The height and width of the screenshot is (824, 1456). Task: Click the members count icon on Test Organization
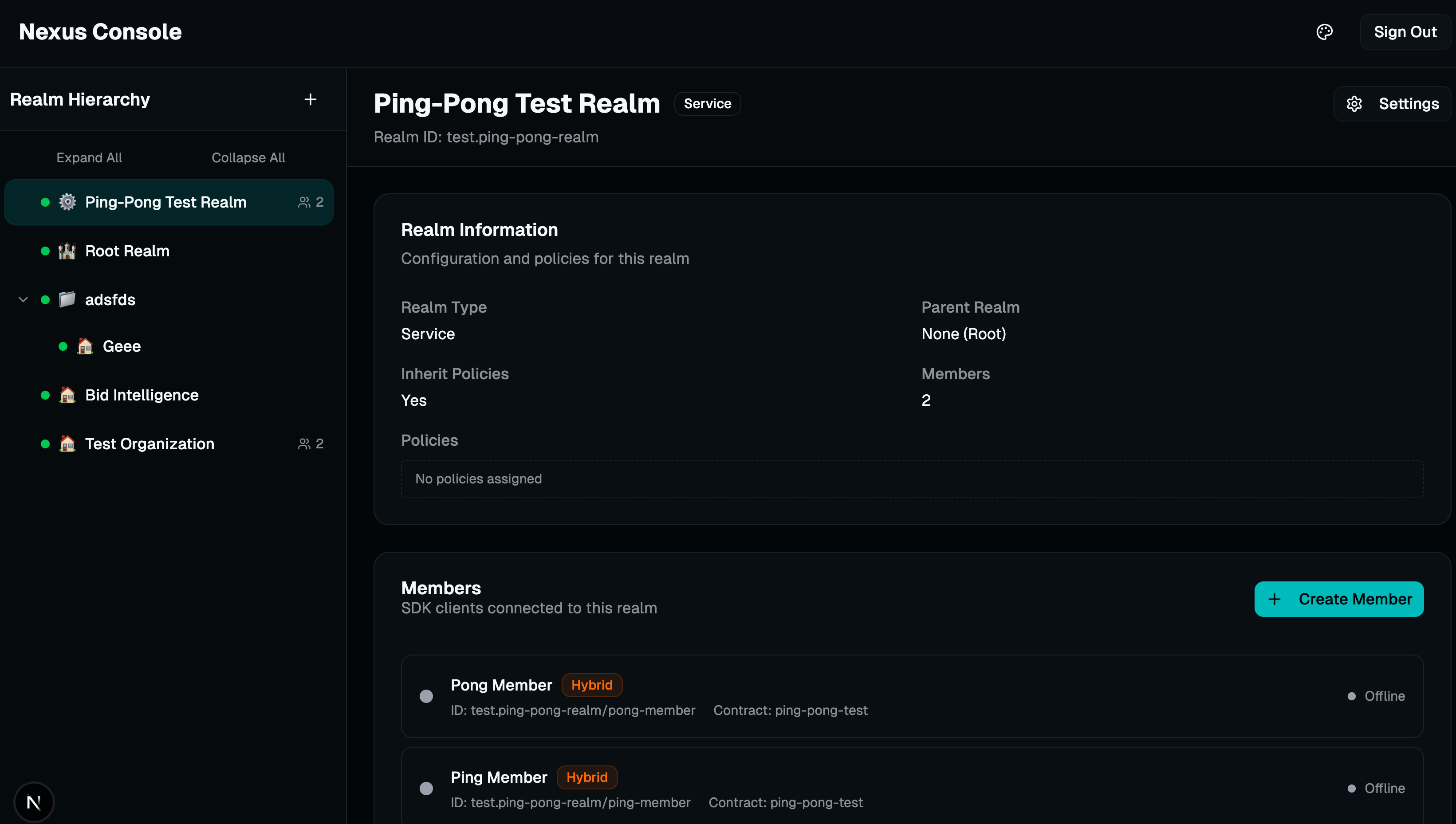coord(304,443)
